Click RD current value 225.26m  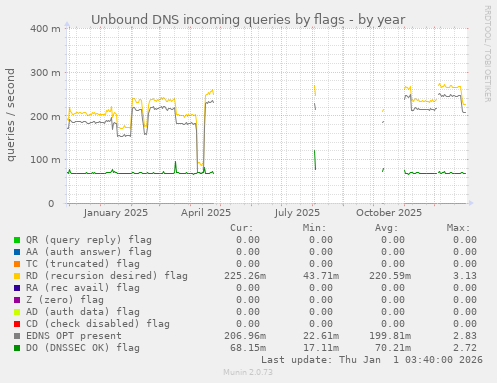245,276
